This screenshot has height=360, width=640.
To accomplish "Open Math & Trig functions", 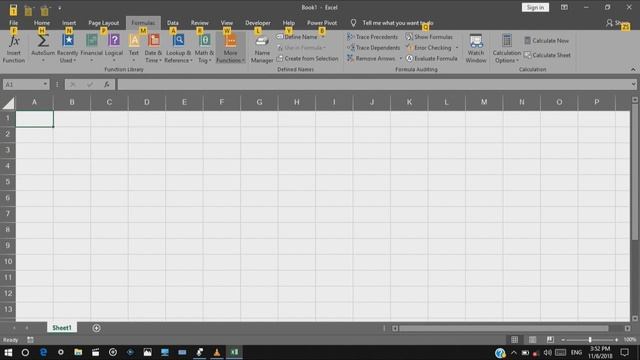I will (204, 48).
